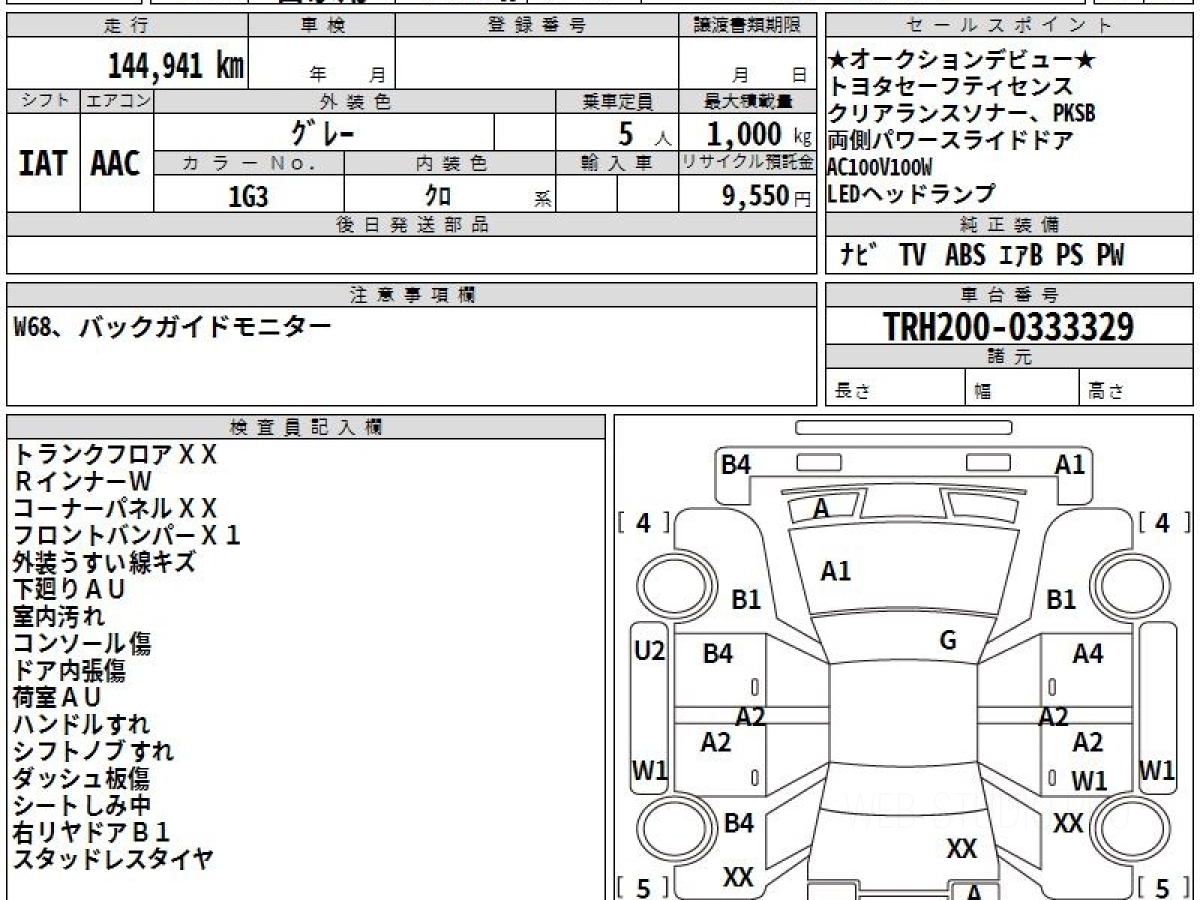Viewport: 1200px width, 900px height.
Task: Click the color number 1G3 field
Action: (249, 197)
